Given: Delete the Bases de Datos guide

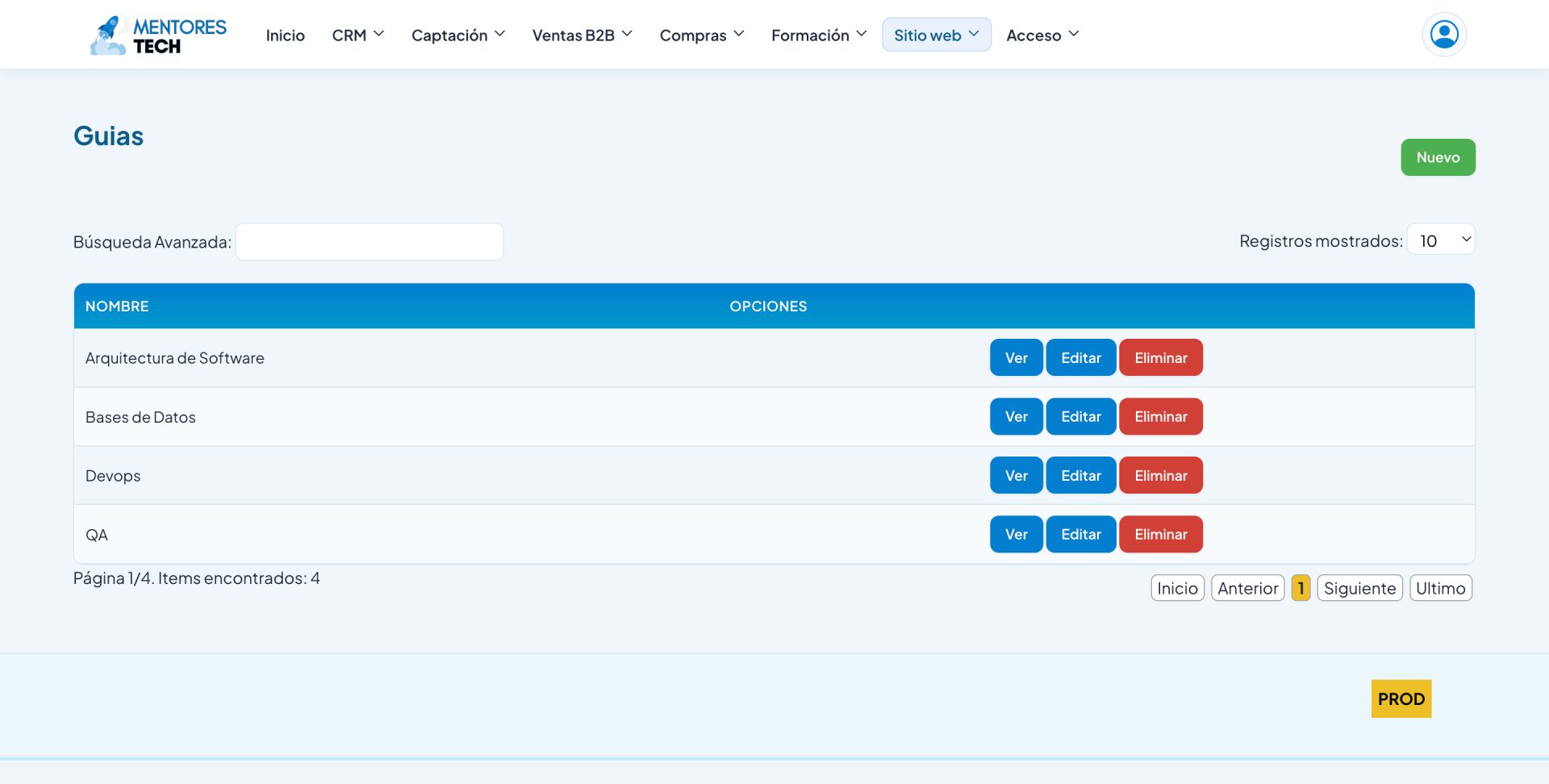Looking at the screenshot, I should point(1161,416).
